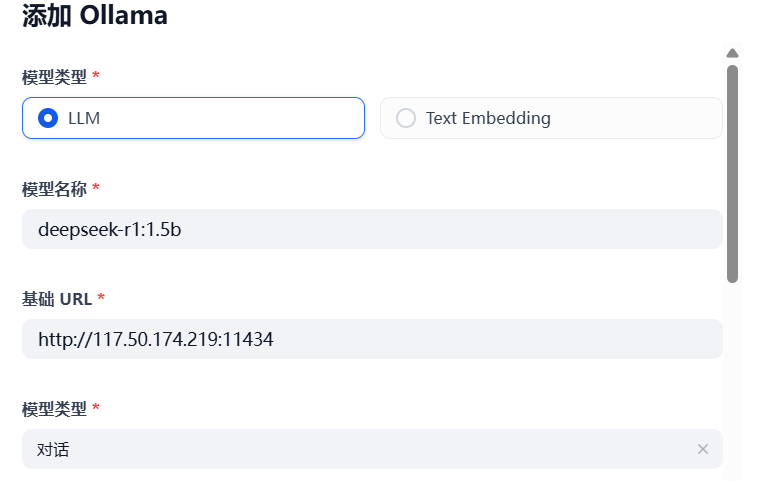Click the scrollbar track below thumb
This screenshot has height=481, width=772.
(x=732, y=380)
